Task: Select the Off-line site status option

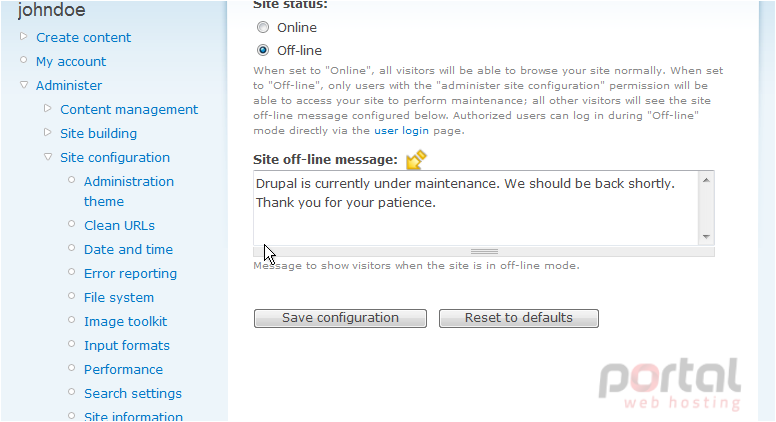Action: click(x=263, y=50)
